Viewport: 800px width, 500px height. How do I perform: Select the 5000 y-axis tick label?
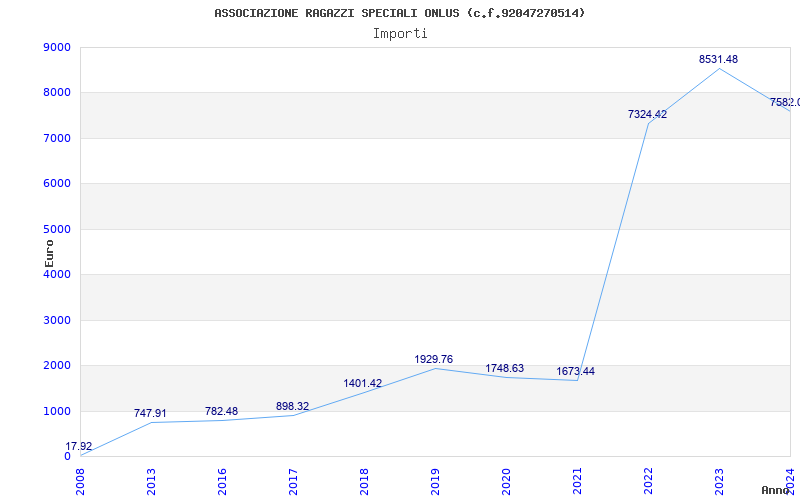(x=57, y=229)
